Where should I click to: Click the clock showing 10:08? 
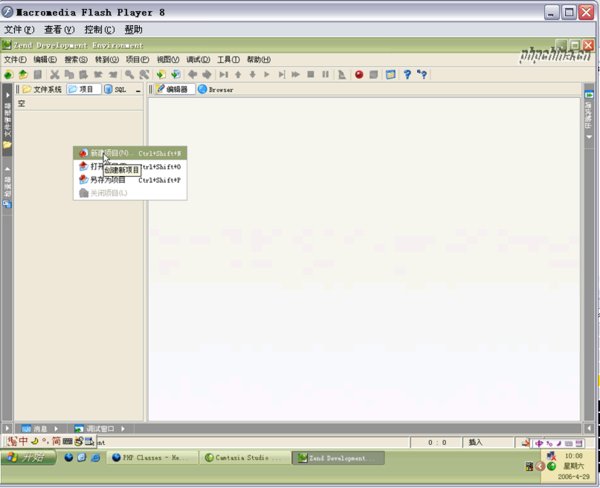(574, 456)
